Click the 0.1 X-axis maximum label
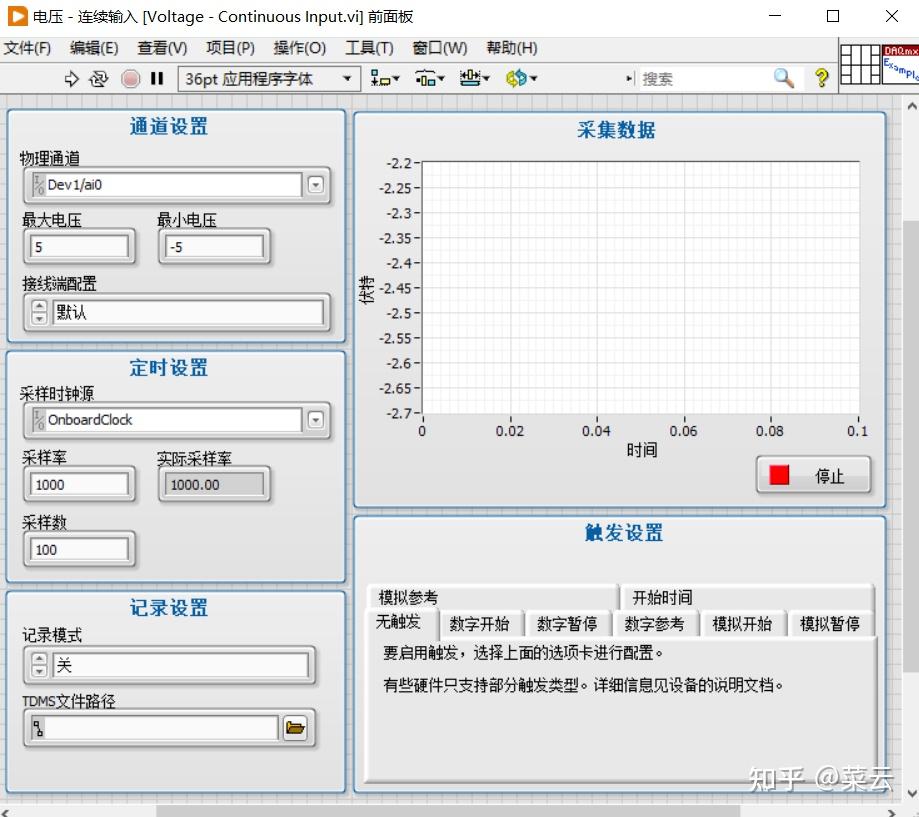The height and width of the screenshot is (817, 919). (x=857, y=431)
